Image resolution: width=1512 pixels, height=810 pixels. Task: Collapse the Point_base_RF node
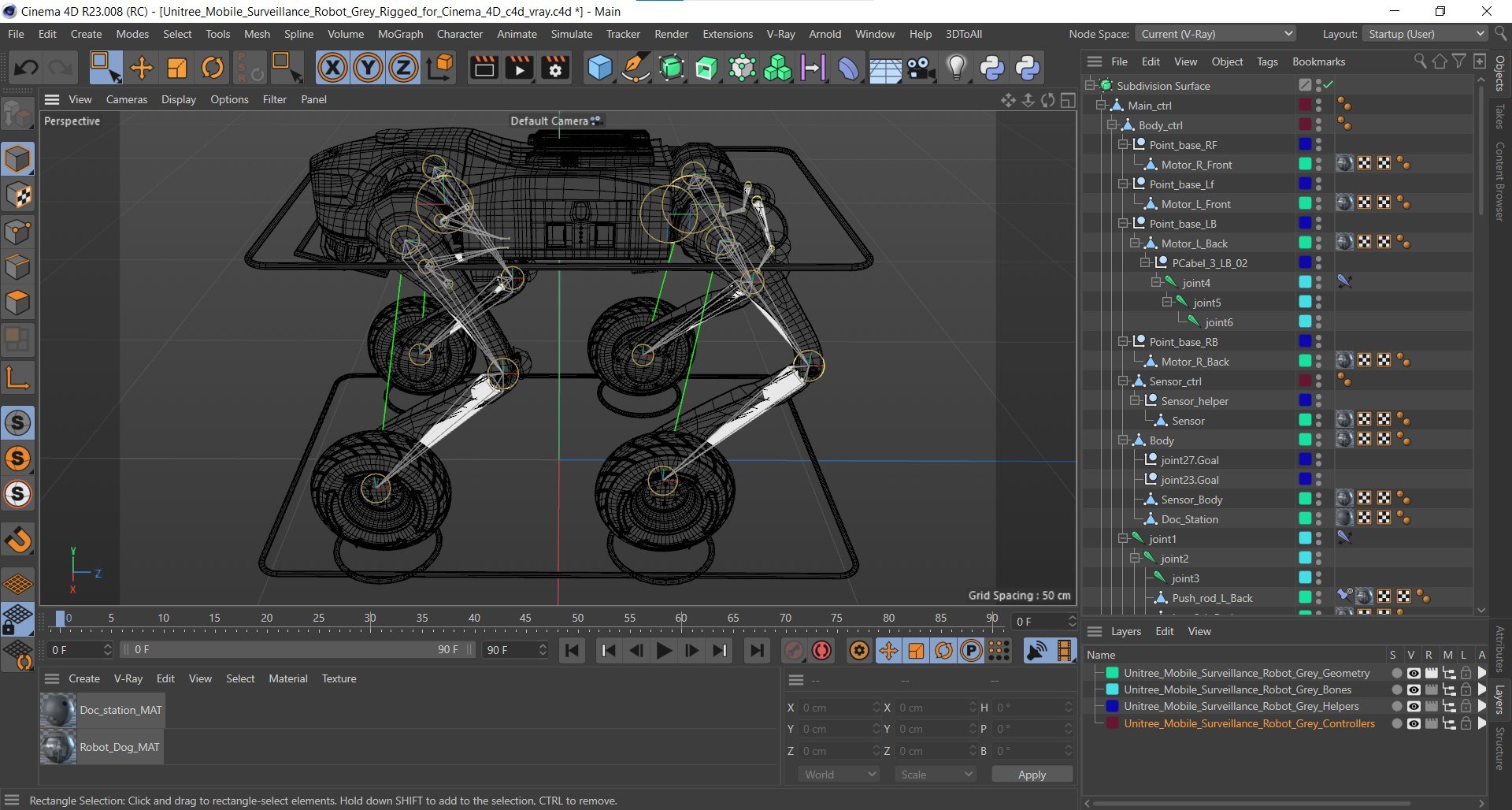pyautogui.click(x=1124, y=144)
